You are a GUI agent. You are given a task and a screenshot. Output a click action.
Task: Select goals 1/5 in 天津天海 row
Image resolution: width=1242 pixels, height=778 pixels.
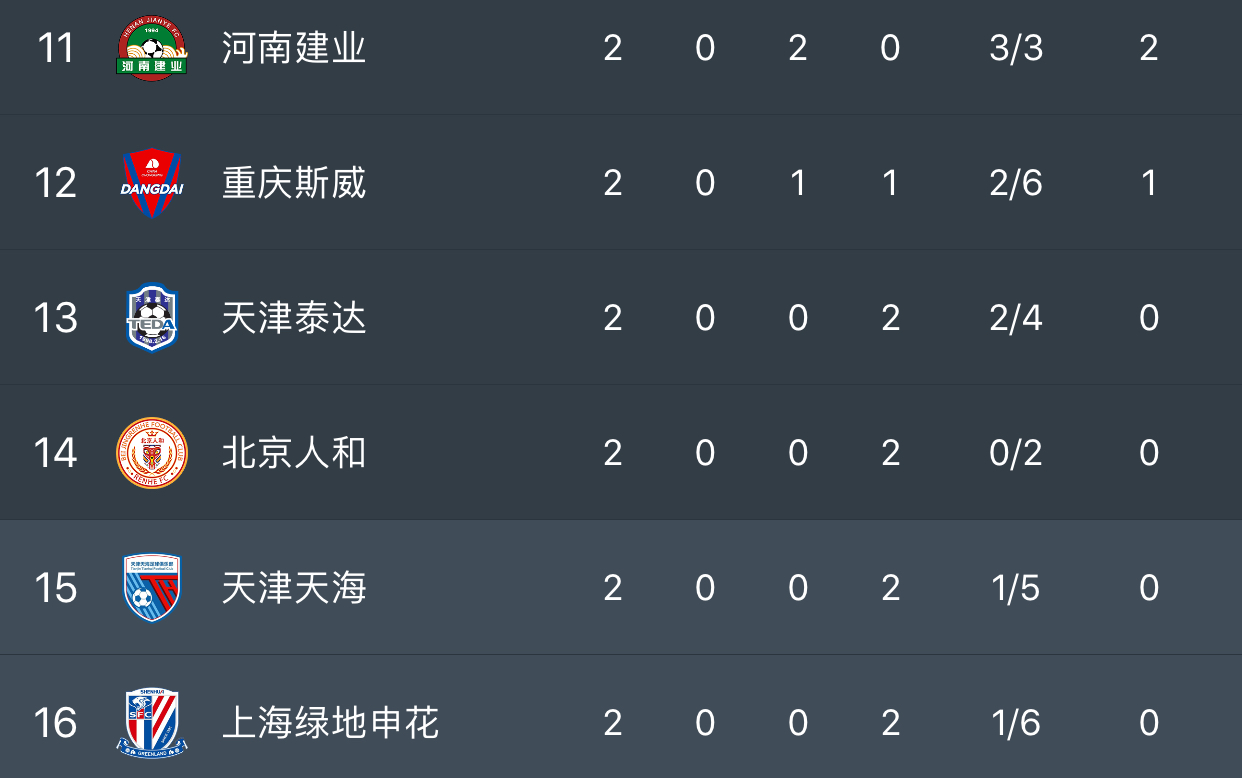tap(1016, 588)
